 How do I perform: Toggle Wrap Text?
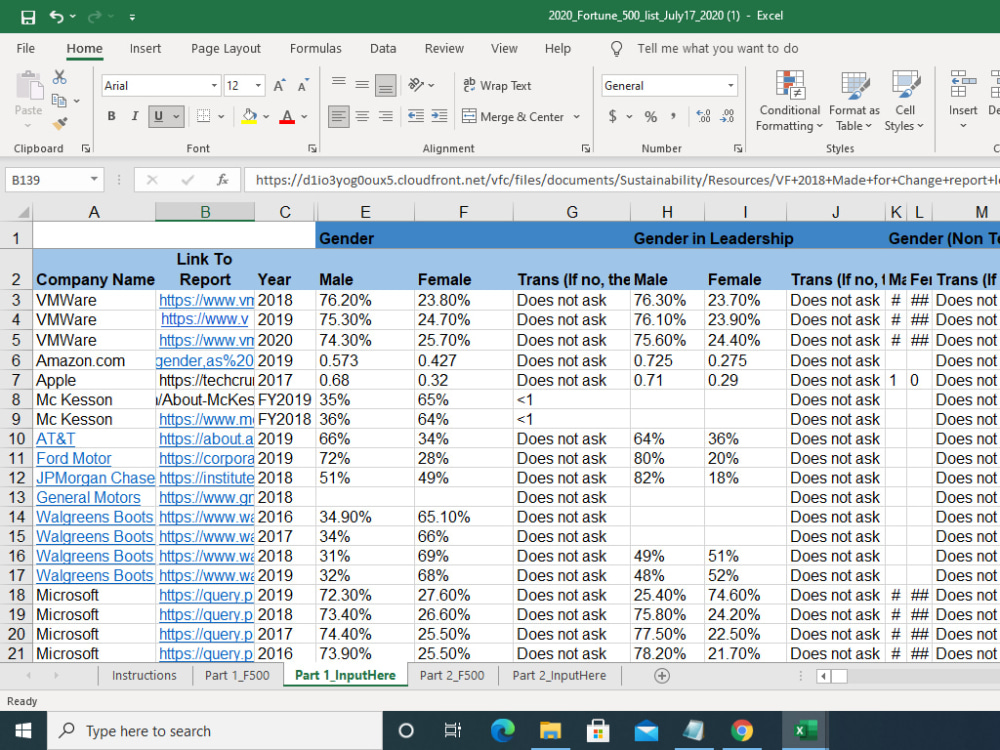(497, 85)
